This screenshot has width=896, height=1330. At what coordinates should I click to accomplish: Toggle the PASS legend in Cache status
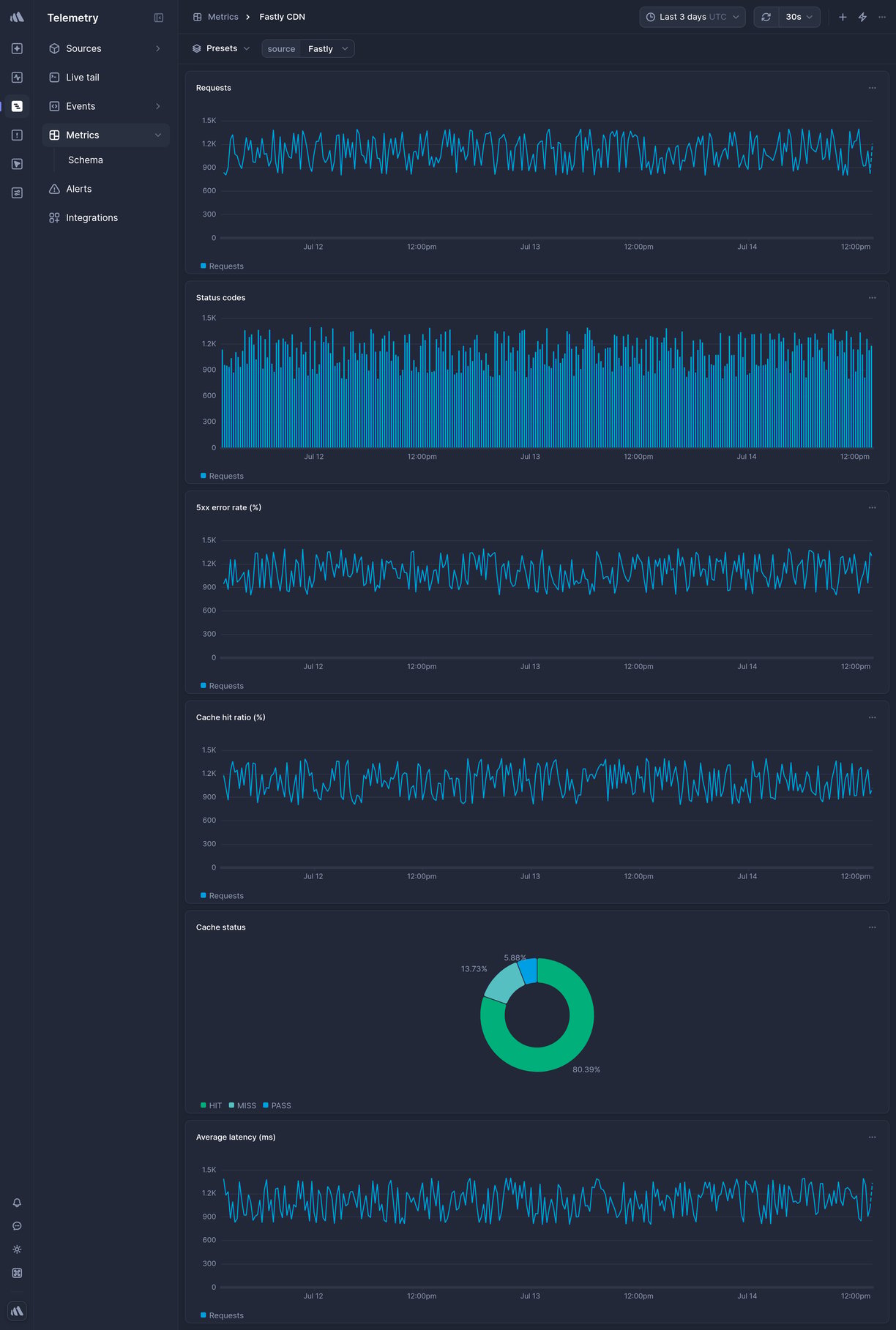click(277, 1105)
